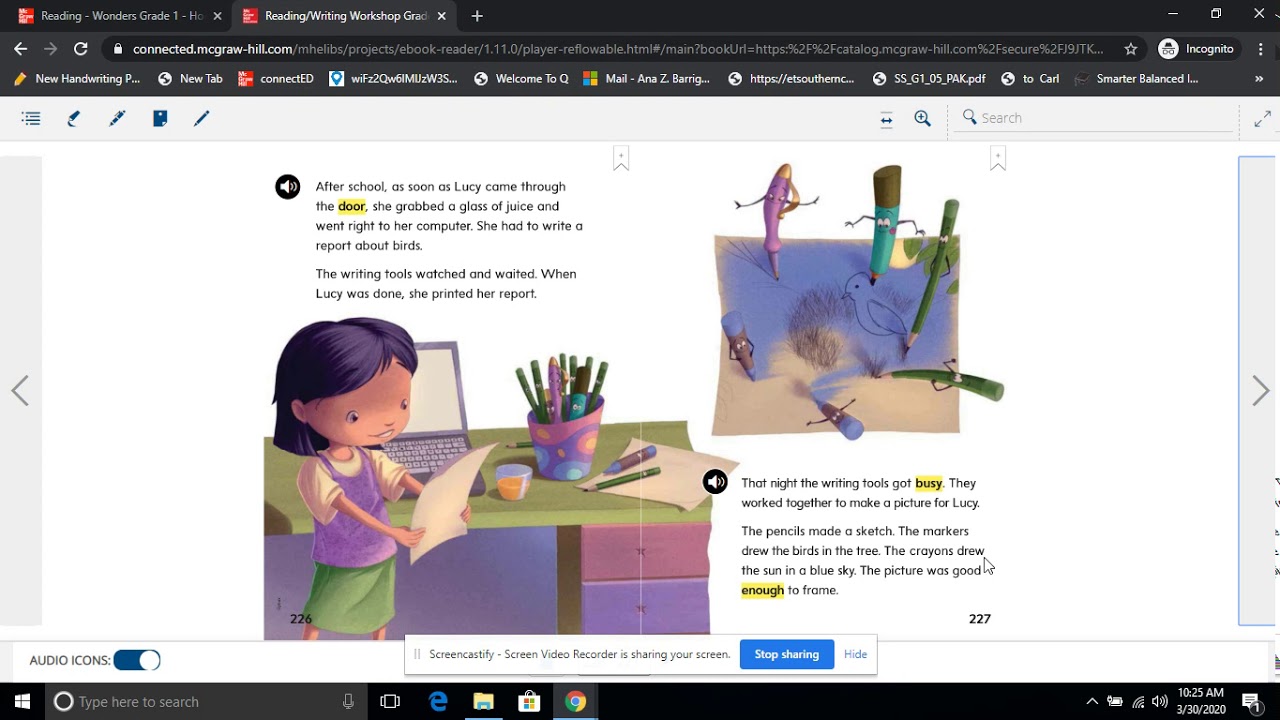This screenshot has width=1280, height=720.
Task: Open the Incognito profile indicator
Action: pyautogui.click(x=1197, y=48)
